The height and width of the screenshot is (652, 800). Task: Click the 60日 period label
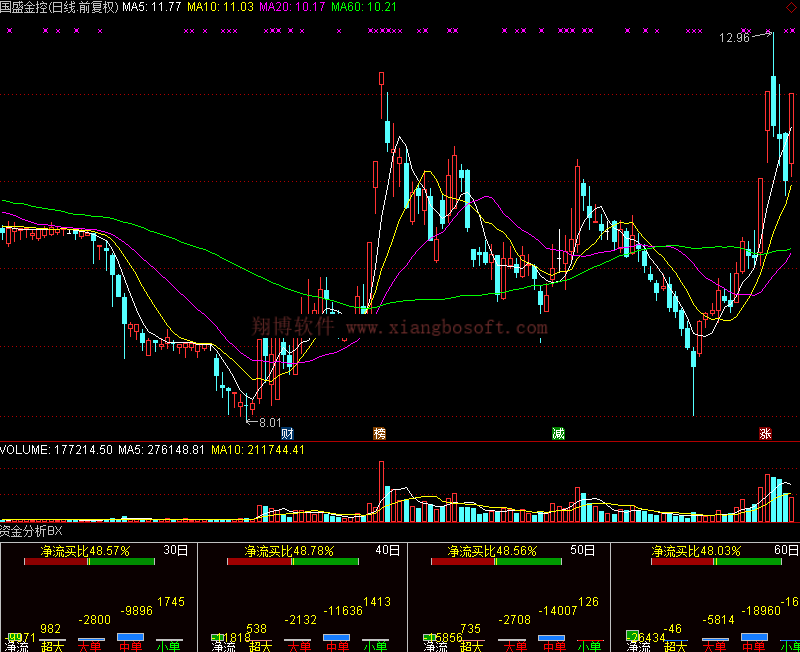point(786,550)
